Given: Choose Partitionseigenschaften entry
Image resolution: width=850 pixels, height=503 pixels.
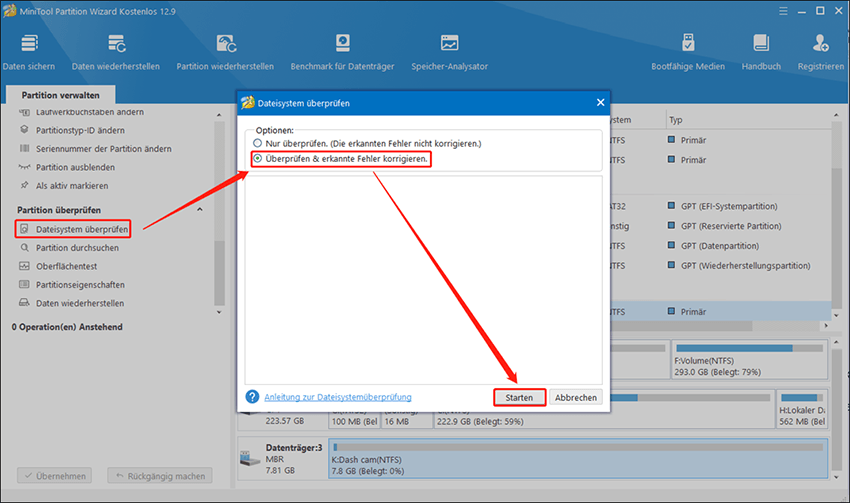Looking at the screenshot, I should click(80, 285).
